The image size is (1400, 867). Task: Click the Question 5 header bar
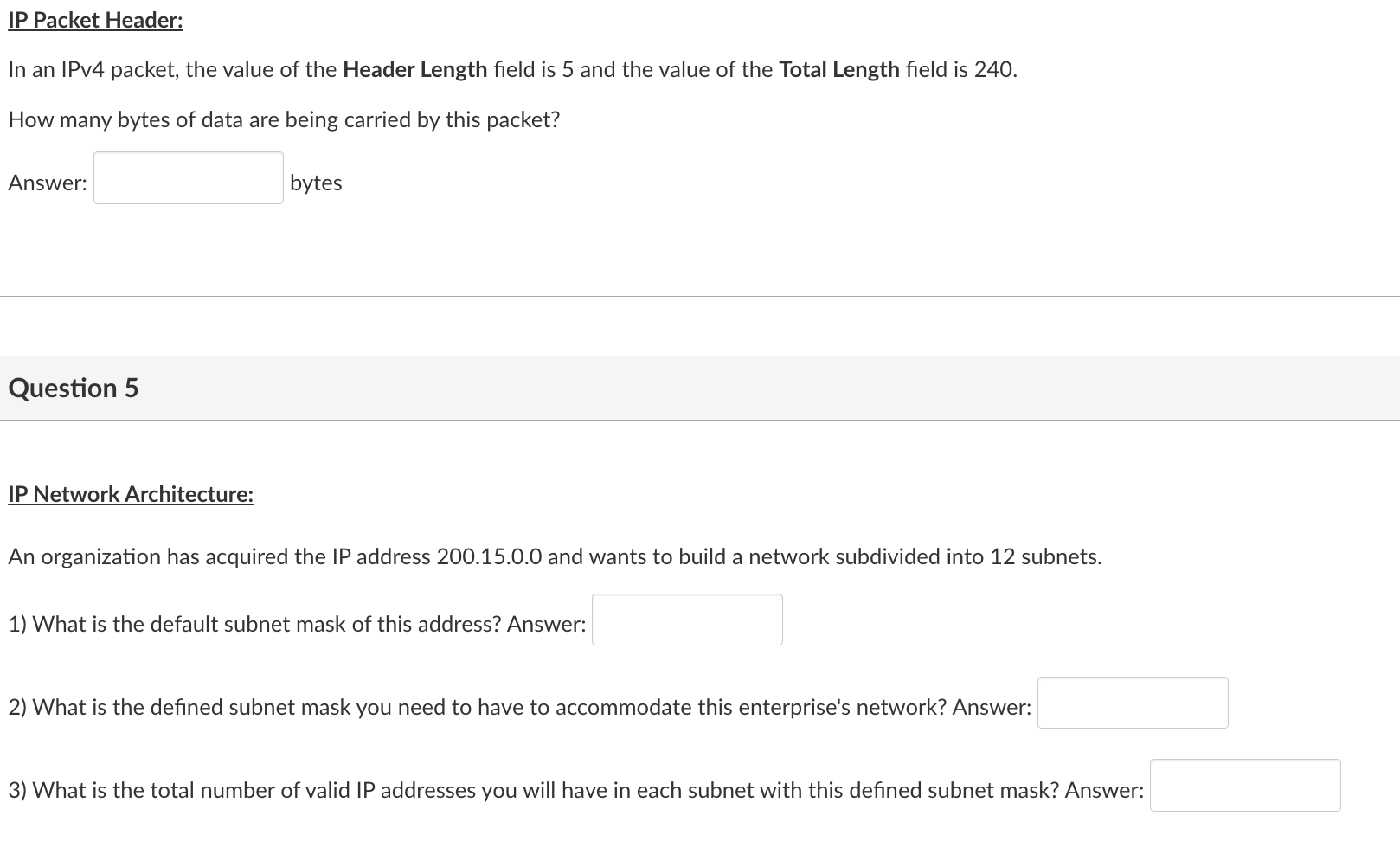74,388
